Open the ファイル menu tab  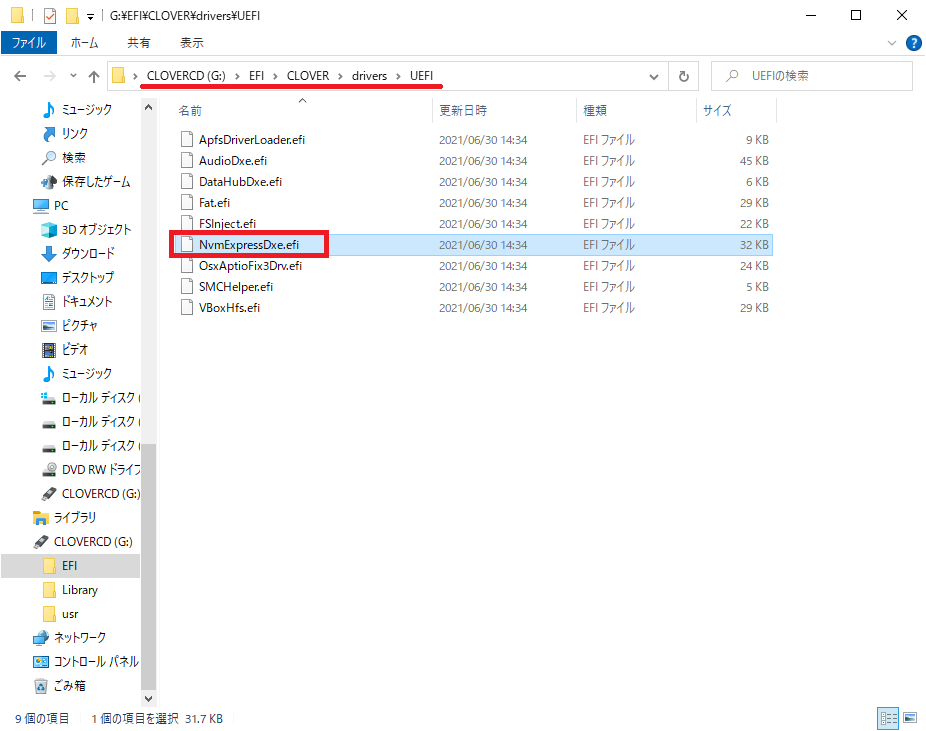point(29,43)
